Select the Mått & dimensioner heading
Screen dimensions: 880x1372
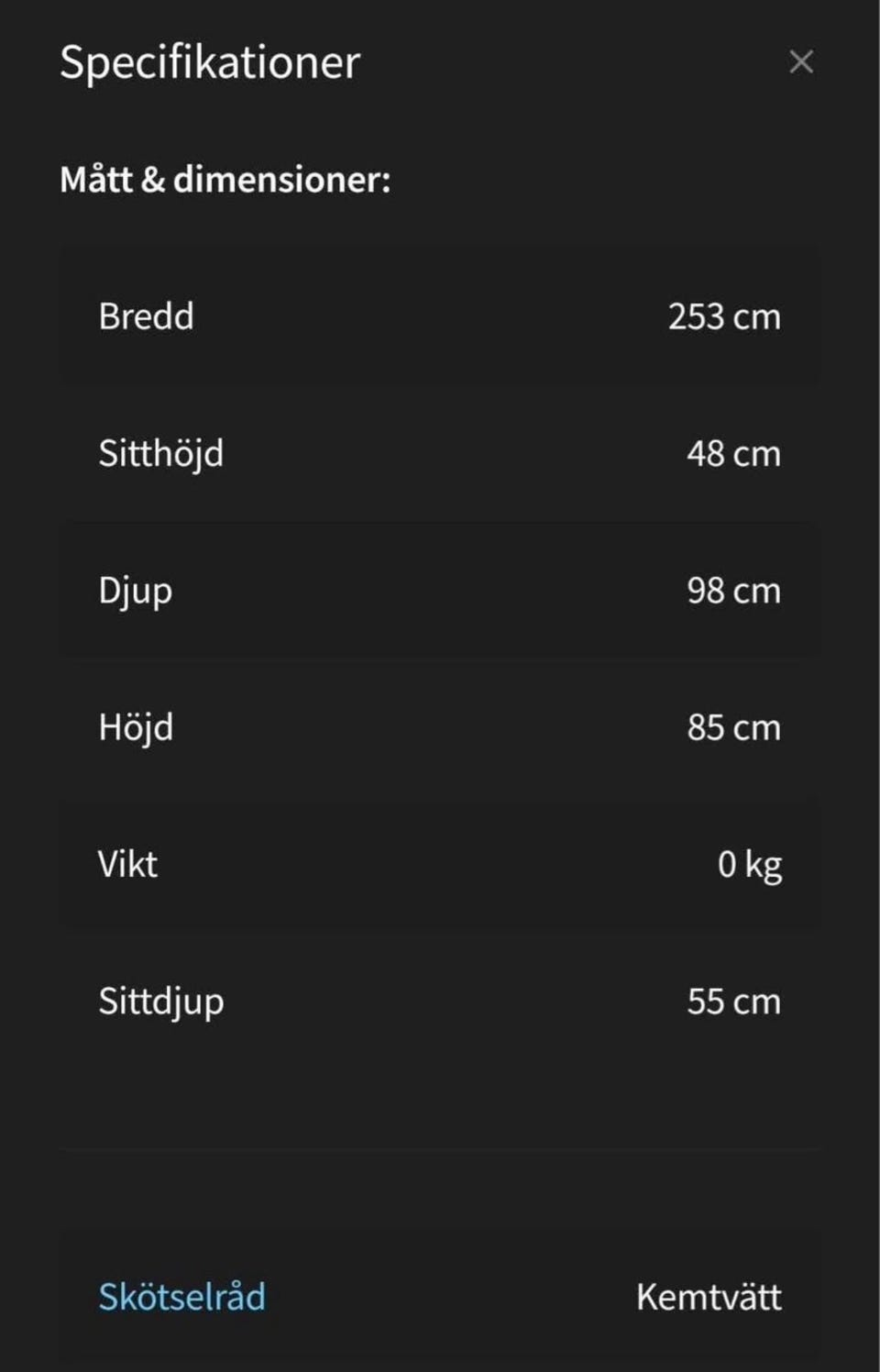(225, 179)
